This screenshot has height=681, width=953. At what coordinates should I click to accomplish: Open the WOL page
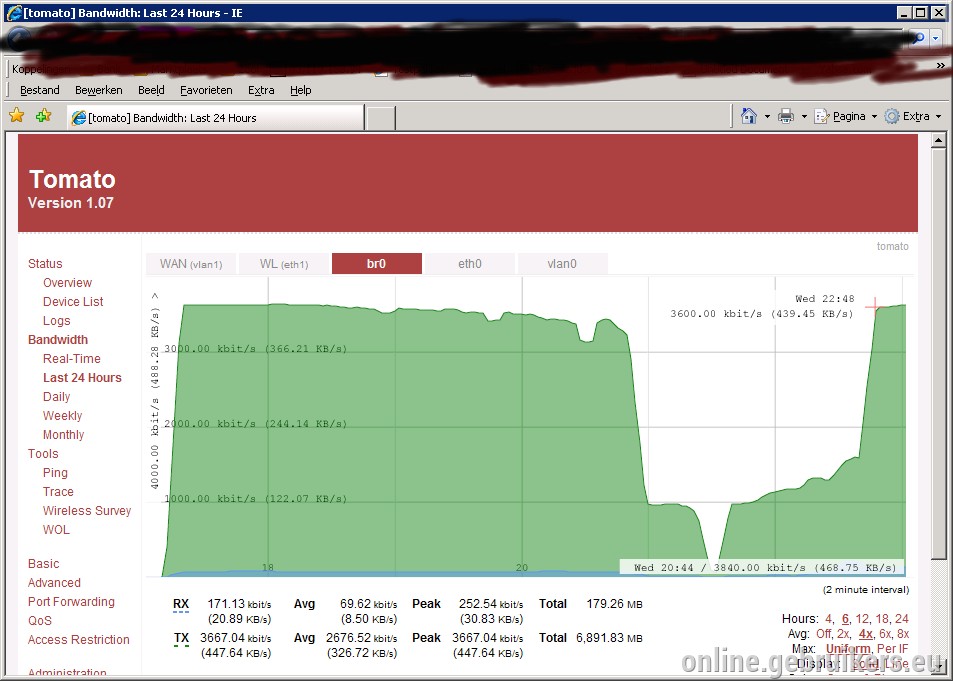coord(57,530)
